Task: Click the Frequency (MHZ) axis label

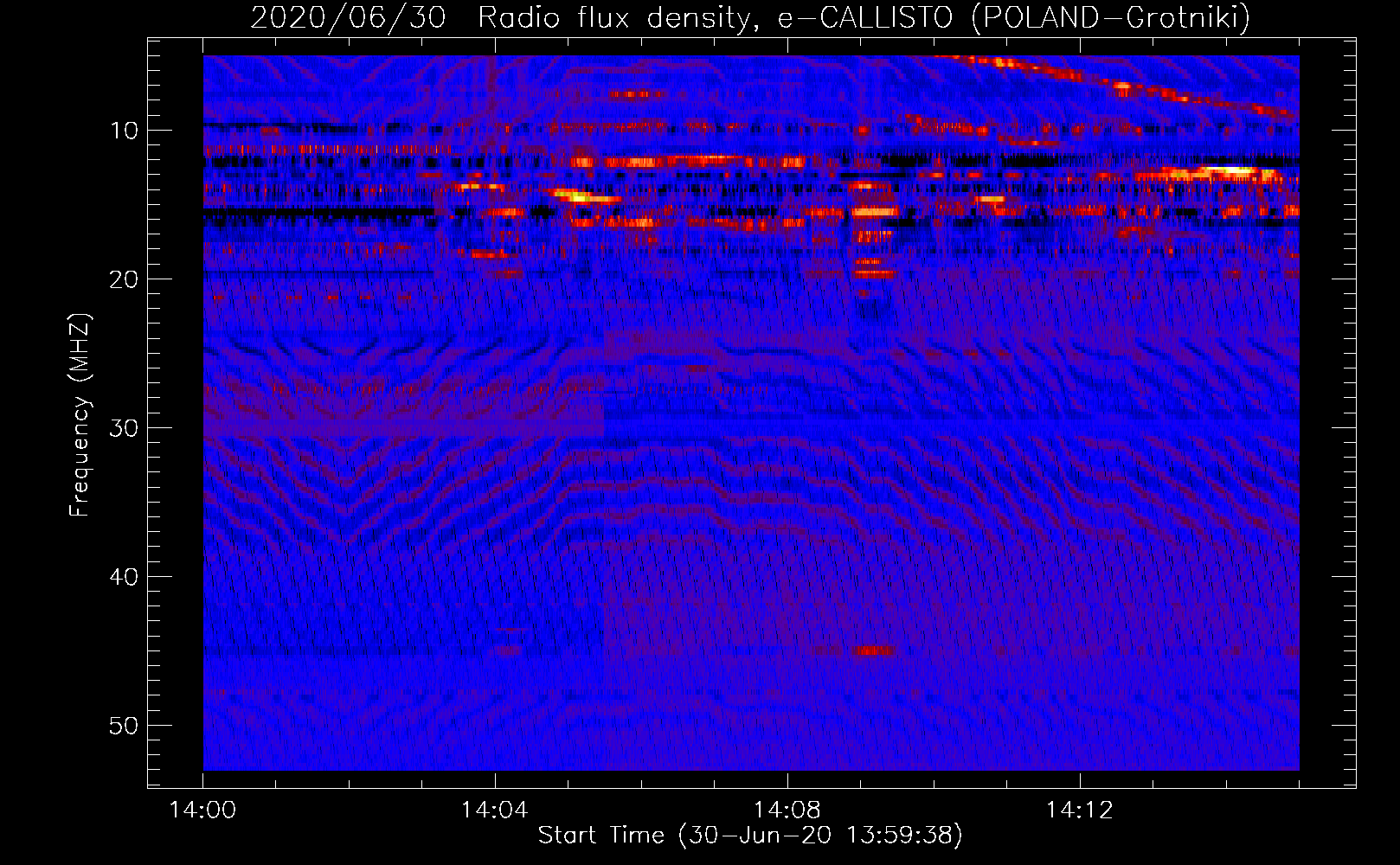Action: click(80, 415)
